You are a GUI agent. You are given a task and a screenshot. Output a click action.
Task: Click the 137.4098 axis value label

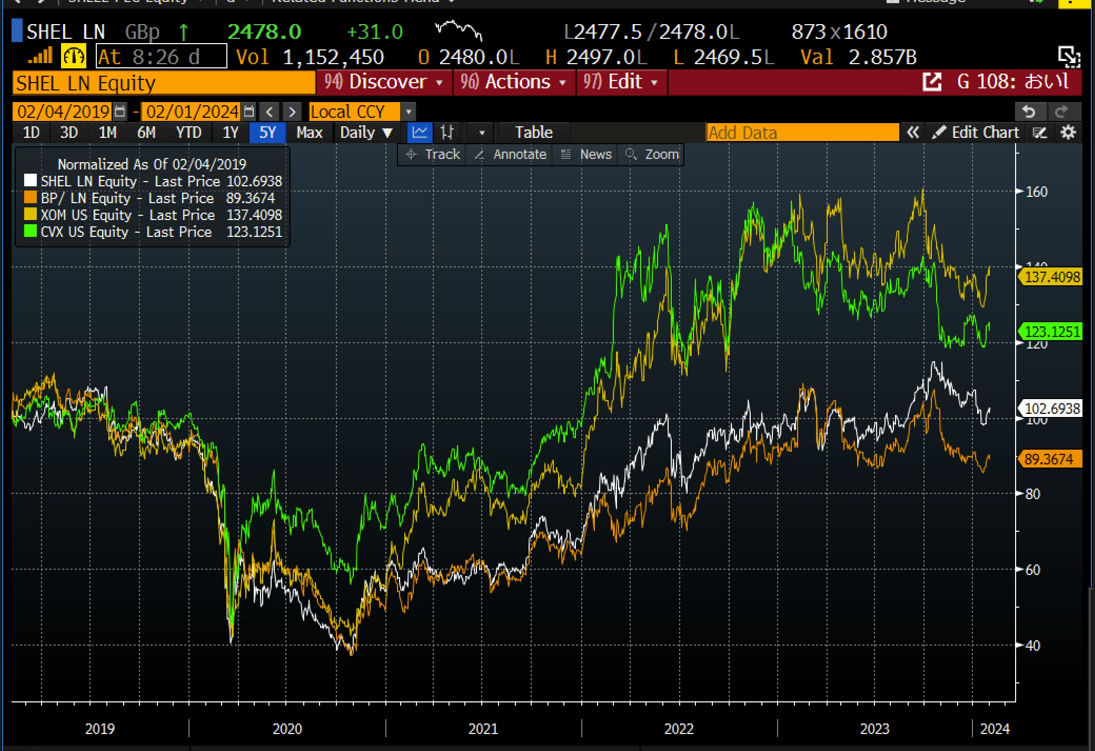click(1052, 277)
